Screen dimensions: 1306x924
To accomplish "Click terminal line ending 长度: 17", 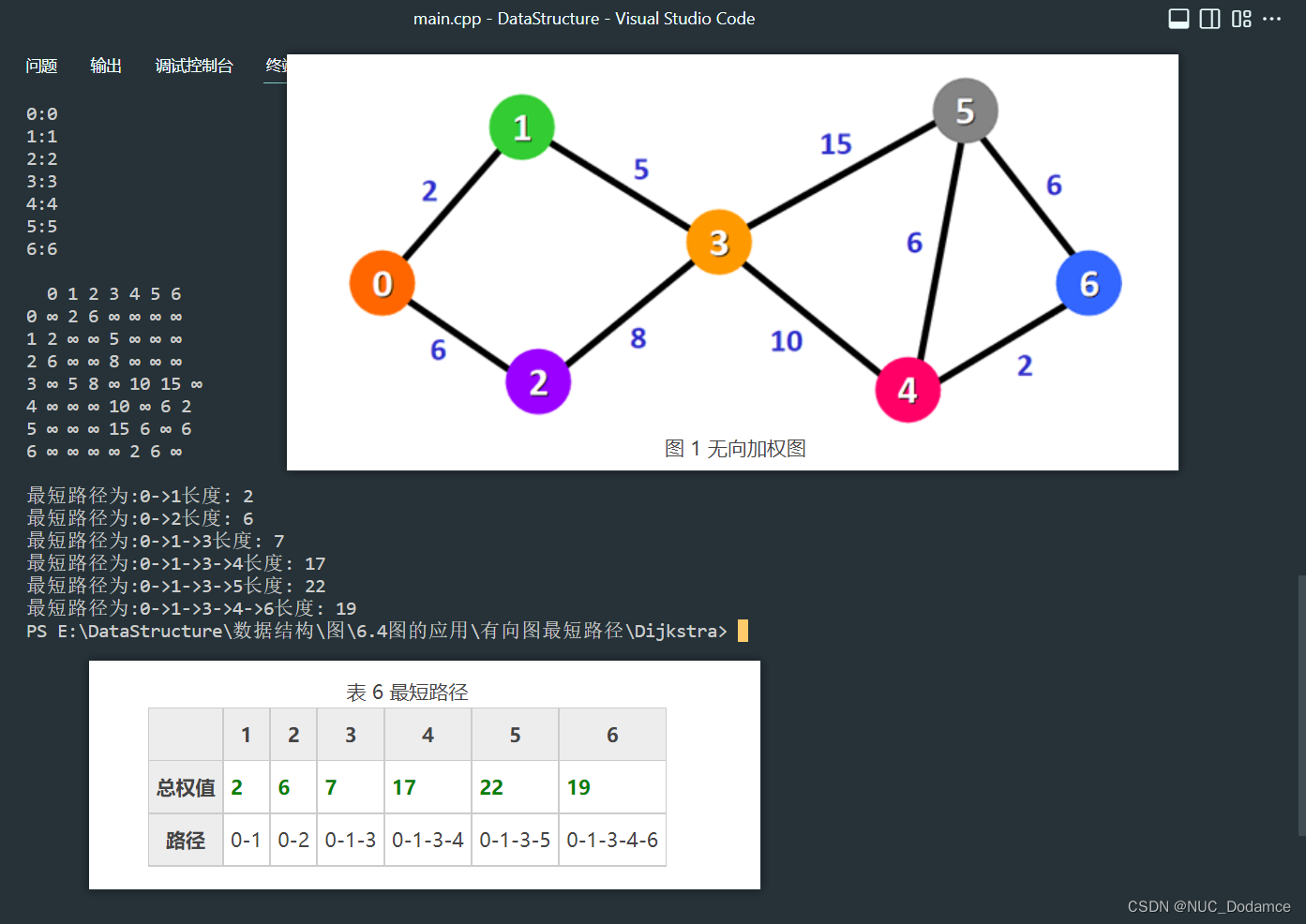I will 176,564.
